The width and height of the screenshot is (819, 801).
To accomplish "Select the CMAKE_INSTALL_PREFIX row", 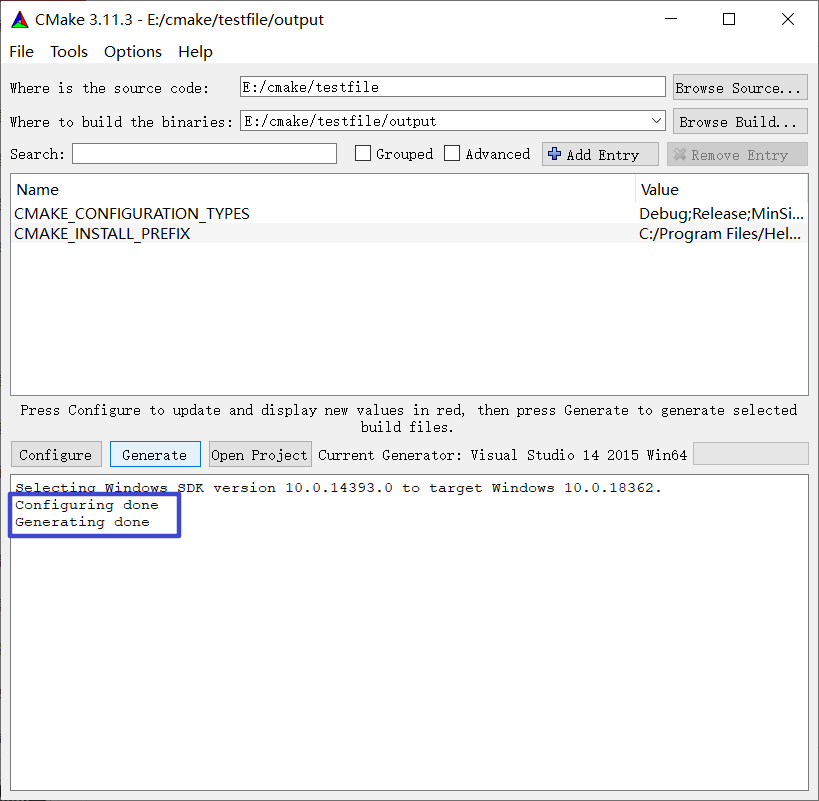I will point(409,233).
